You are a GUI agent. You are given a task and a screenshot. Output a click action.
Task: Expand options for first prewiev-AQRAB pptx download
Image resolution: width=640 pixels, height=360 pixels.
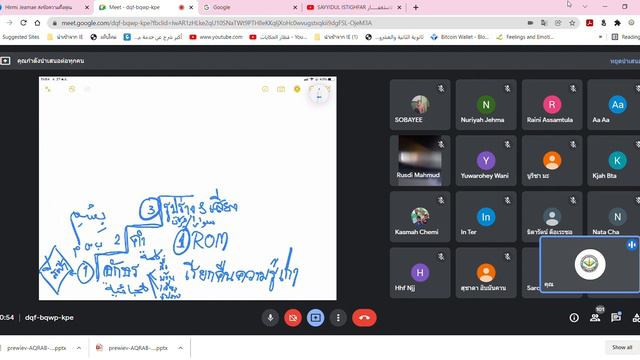click(79, 348)
